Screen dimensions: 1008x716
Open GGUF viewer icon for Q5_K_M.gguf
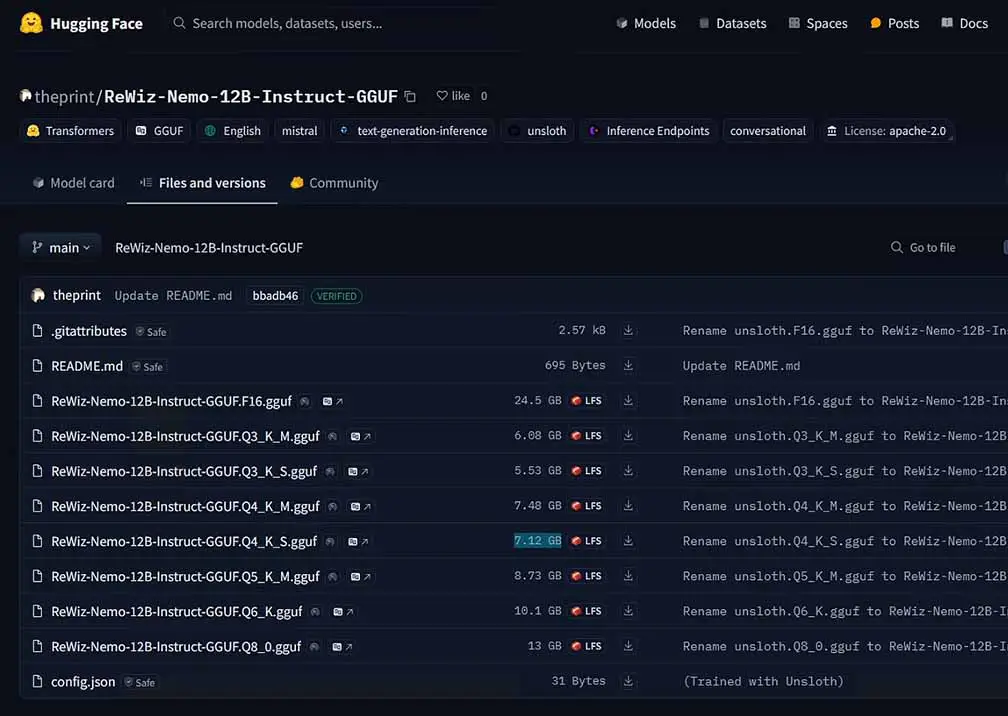tap(360, 577)
